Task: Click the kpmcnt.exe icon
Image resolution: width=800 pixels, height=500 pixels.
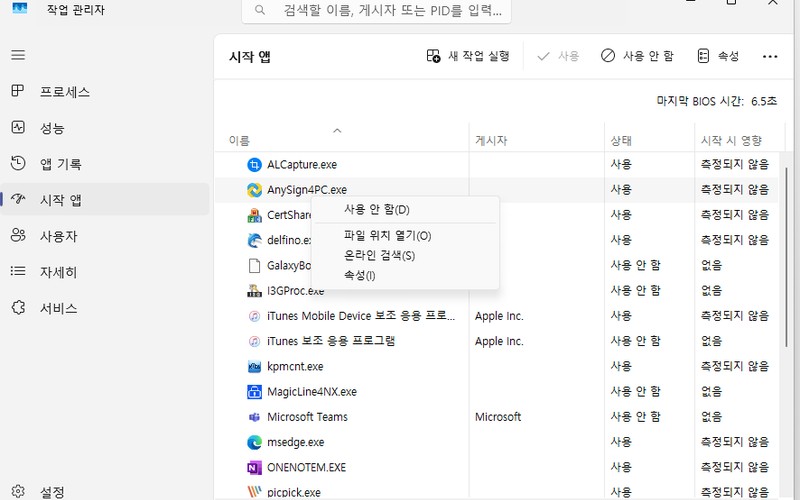Action: click(x=254, y=366)
